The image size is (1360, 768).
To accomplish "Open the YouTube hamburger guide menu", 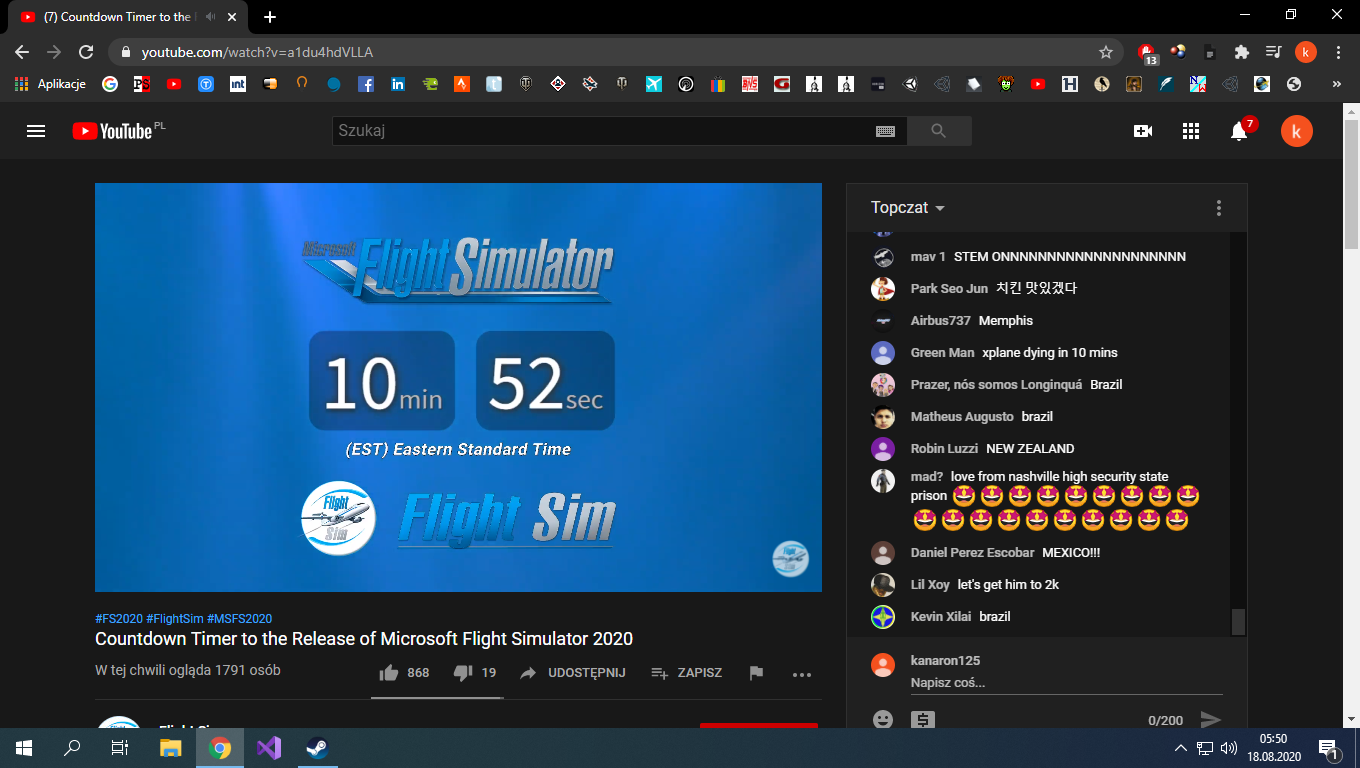I will coord(36,131).
